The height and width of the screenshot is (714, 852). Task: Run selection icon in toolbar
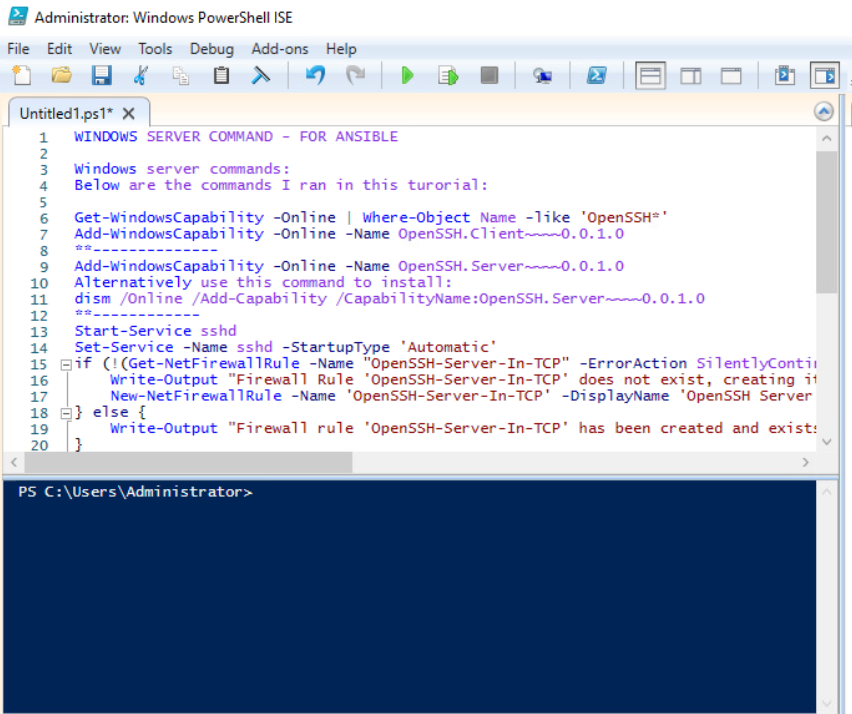(448, 75)
